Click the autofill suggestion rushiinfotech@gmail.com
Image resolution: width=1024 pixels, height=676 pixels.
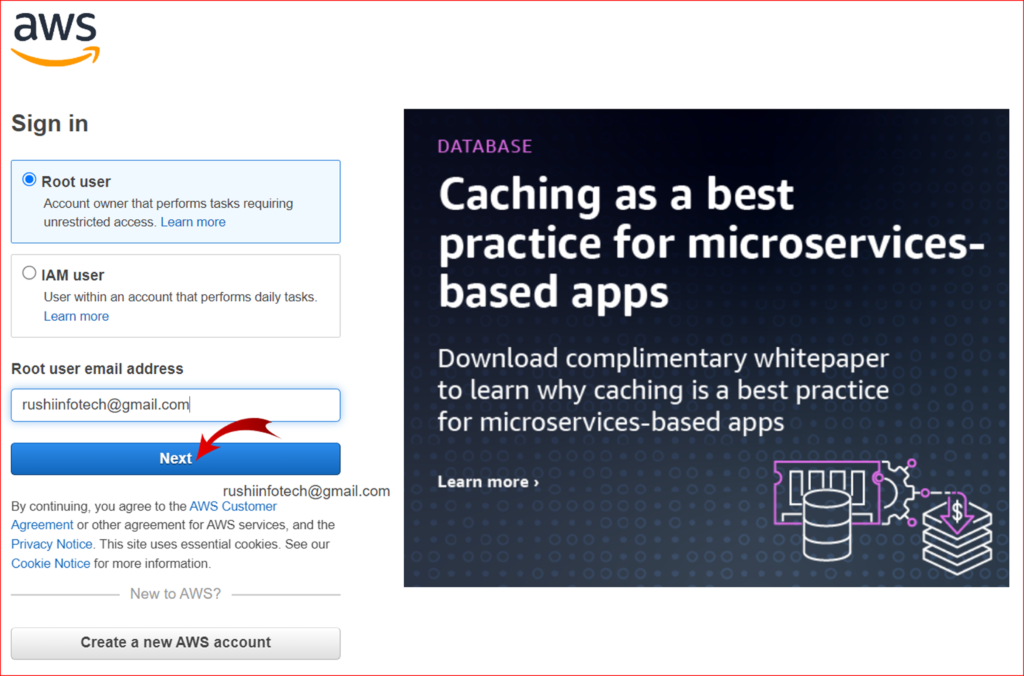(306, 491)
